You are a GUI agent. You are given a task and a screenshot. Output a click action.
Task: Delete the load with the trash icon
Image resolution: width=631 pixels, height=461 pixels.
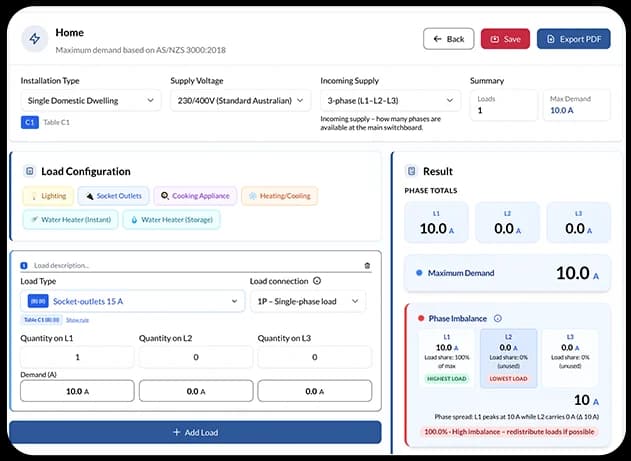pos(367,265)
